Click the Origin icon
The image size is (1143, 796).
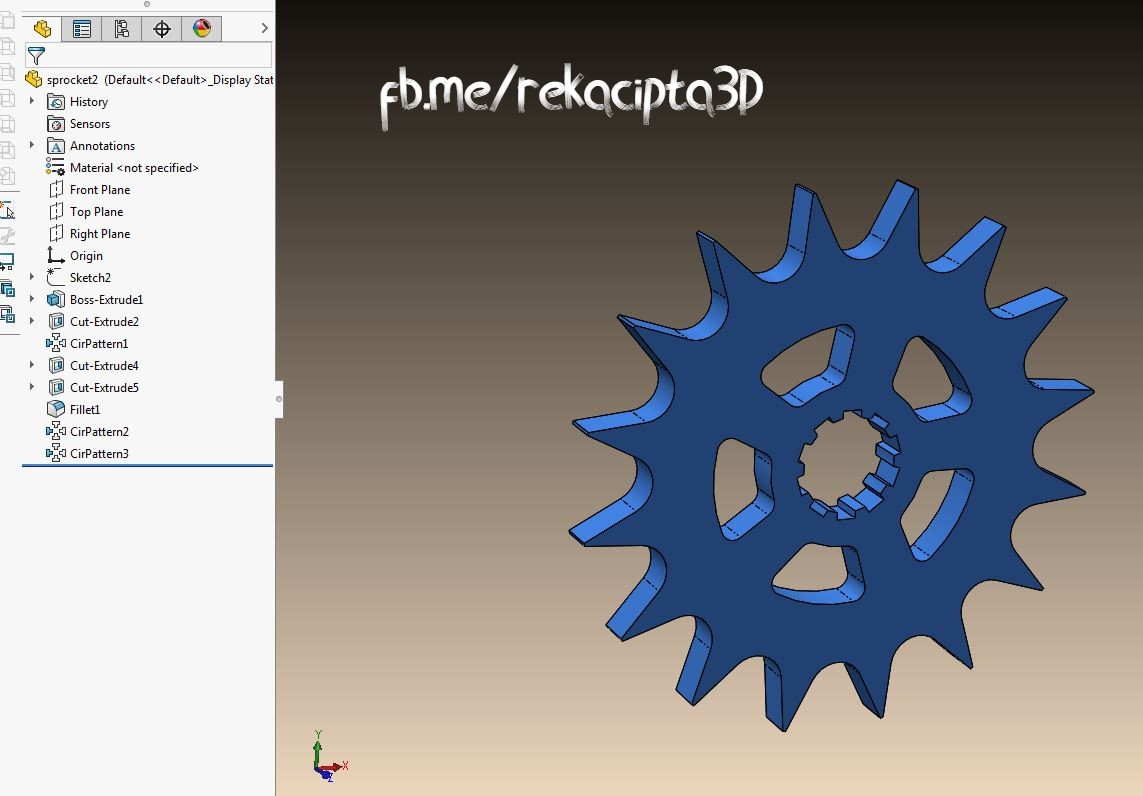pos(56,255)
